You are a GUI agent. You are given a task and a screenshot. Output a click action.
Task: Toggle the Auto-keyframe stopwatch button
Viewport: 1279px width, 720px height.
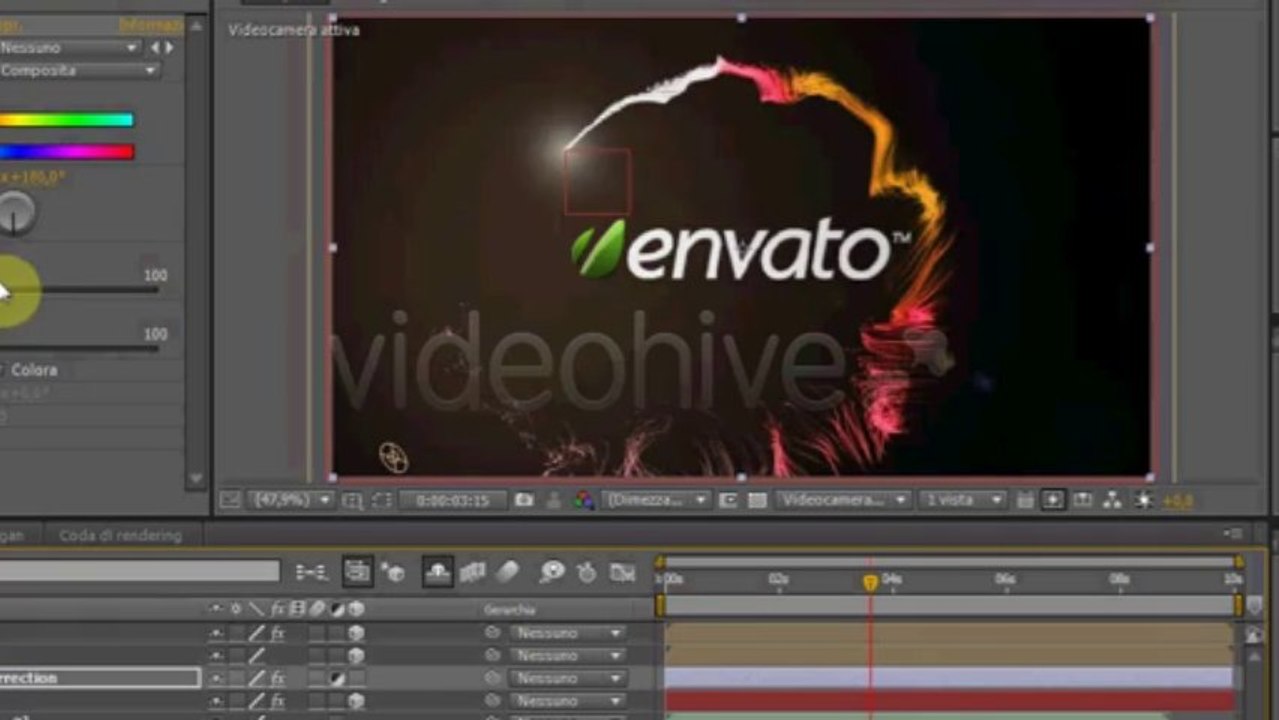tap(587, 572)
